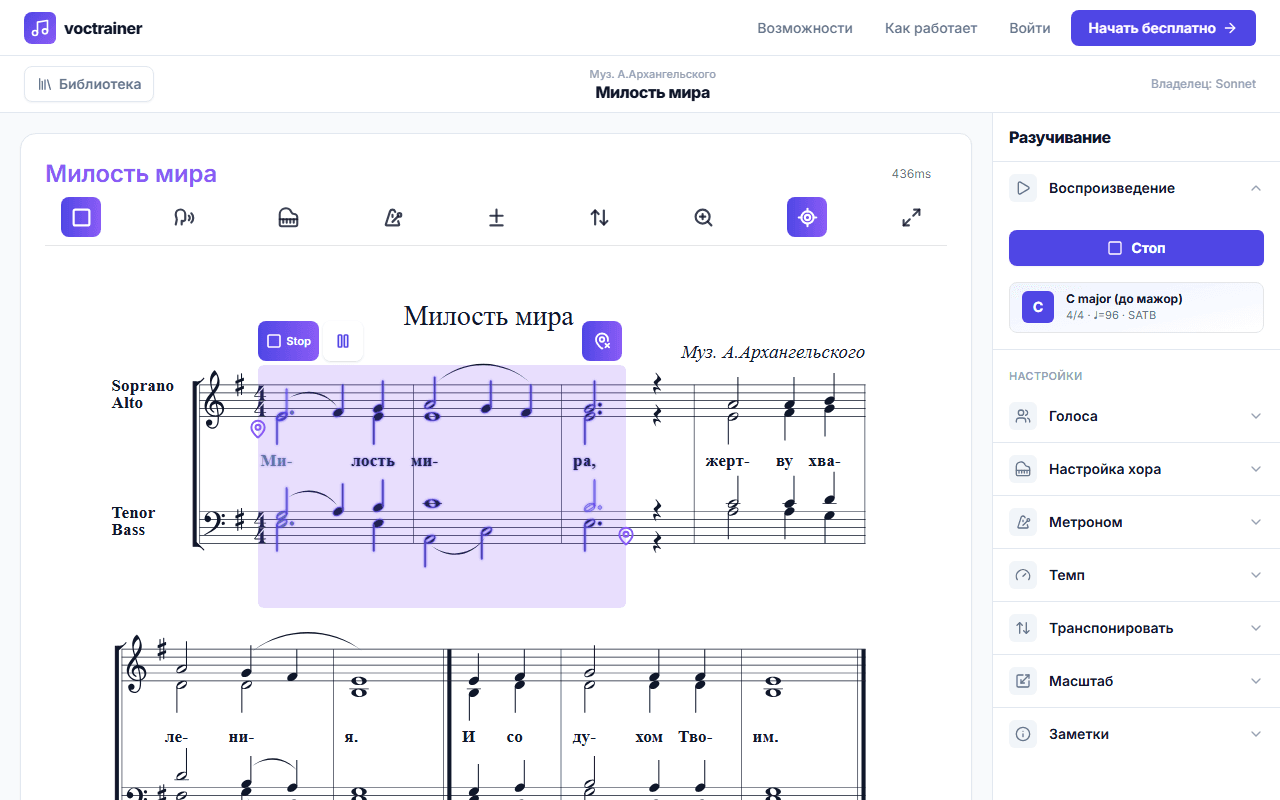
Task: Click the voctrainer brand name
Action: tap(103, 28)
